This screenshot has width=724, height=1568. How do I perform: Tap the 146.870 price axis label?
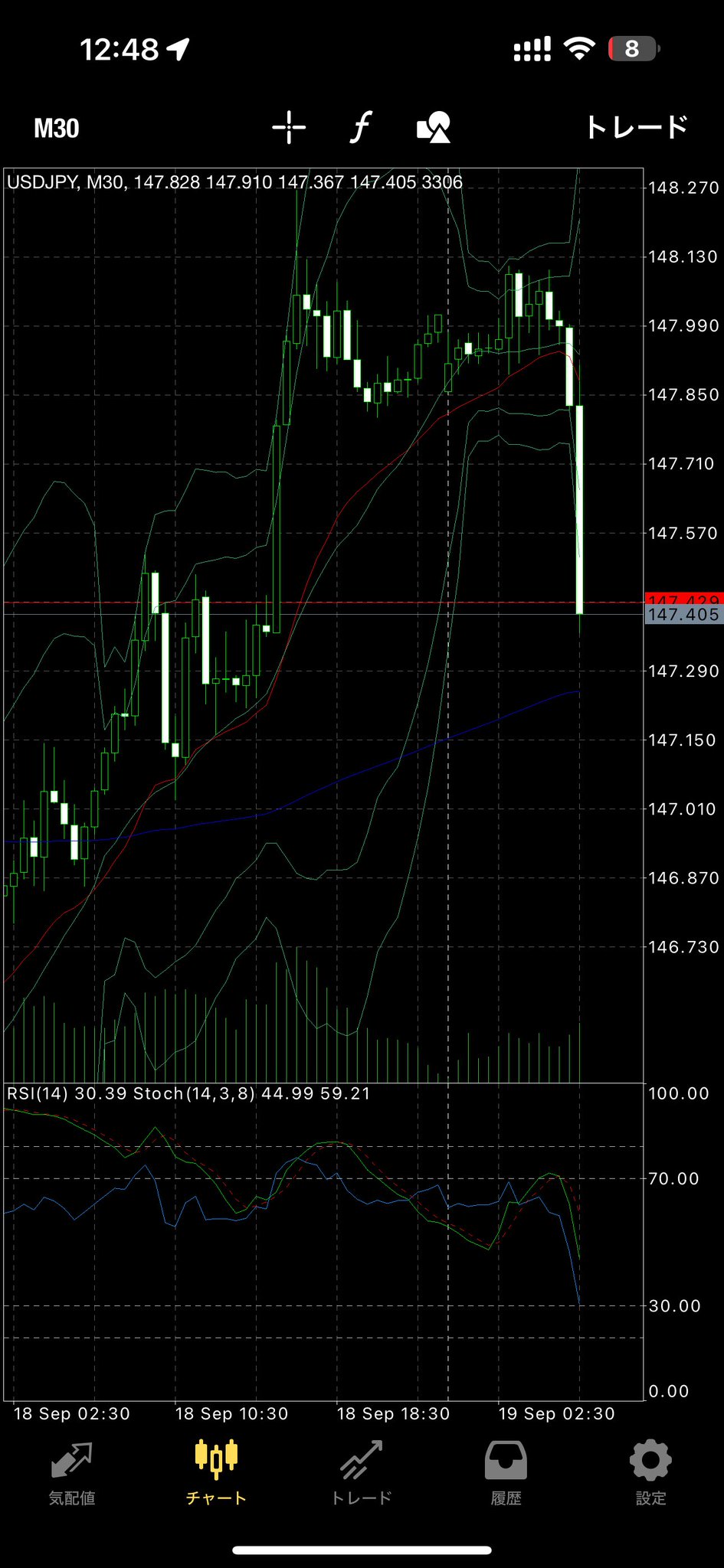pos(683,877)
